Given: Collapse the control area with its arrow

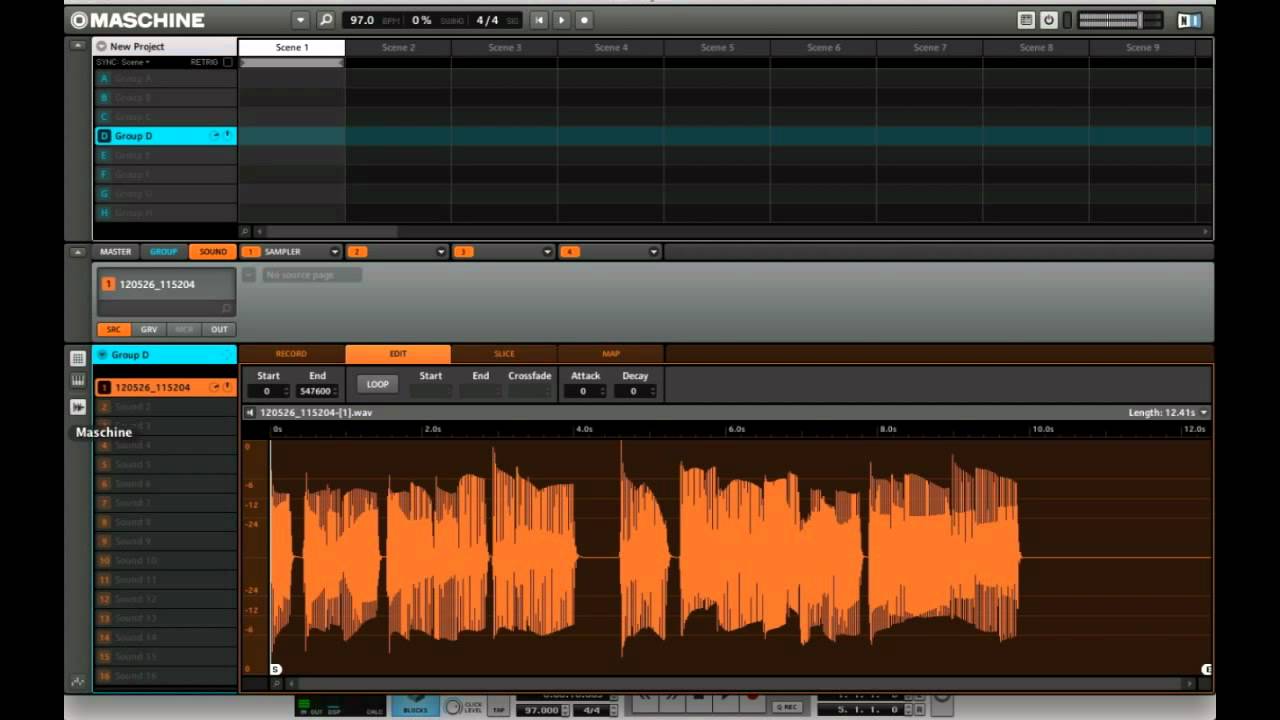Looking at the screenshot, I should click(77, 252).
